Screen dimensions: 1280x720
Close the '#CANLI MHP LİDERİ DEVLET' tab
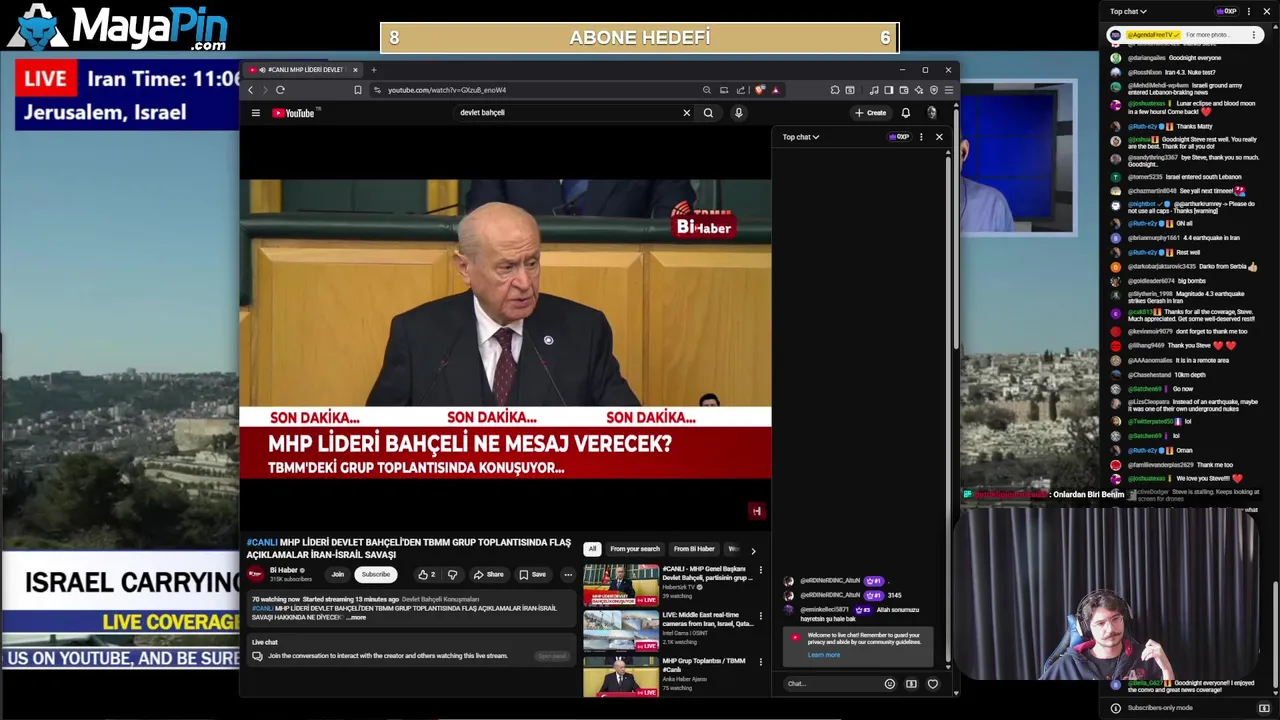pos(355,70)
